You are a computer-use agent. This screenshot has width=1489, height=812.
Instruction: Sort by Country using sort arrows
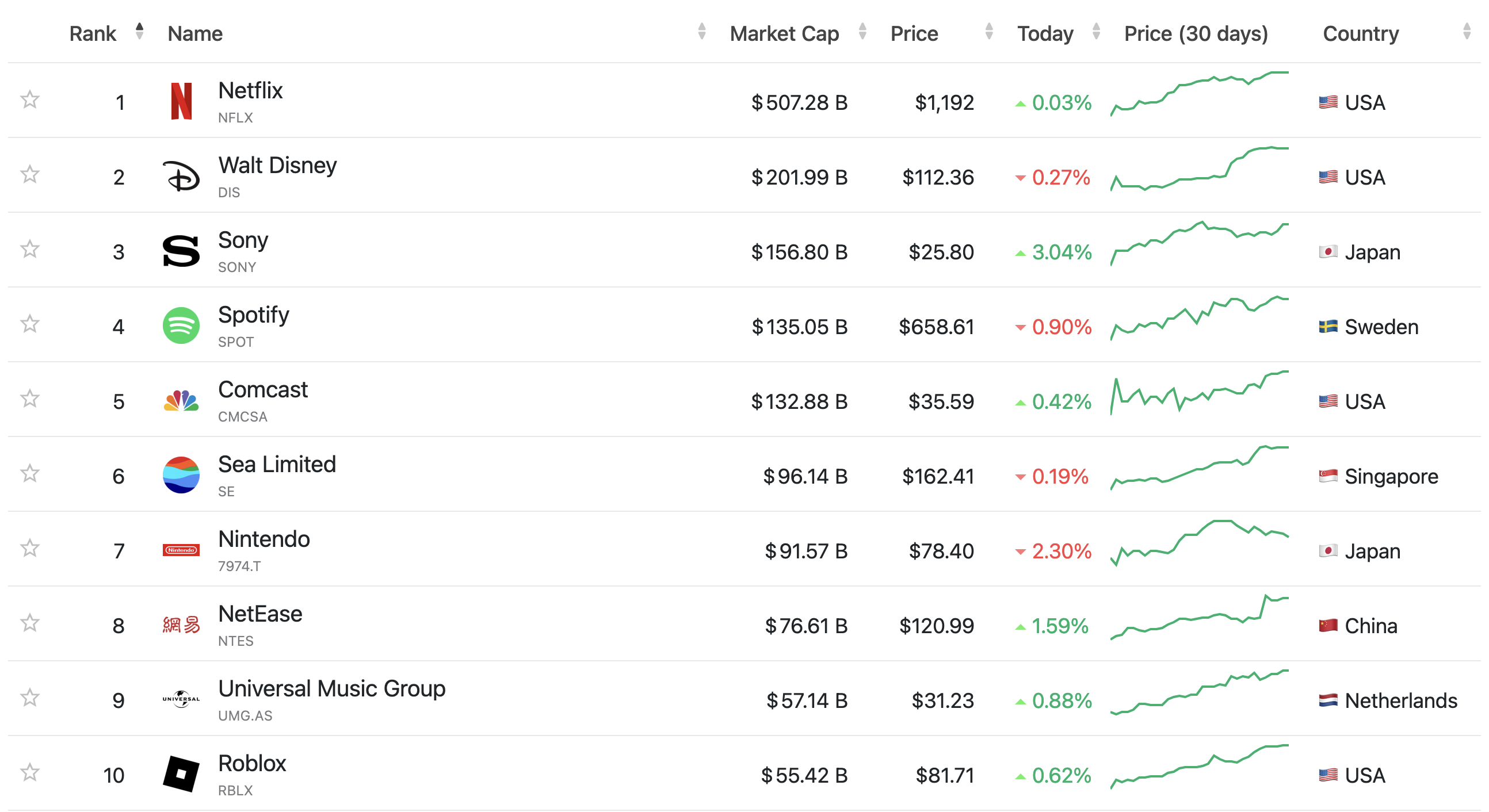click(1466, 32)
